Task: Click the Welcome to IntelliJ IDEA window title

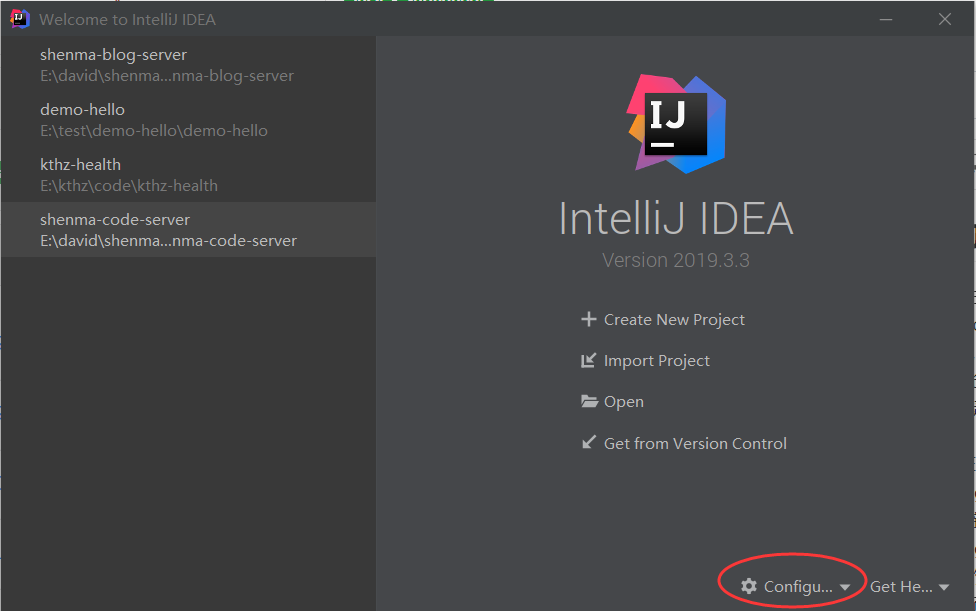Action: point(128,19)
